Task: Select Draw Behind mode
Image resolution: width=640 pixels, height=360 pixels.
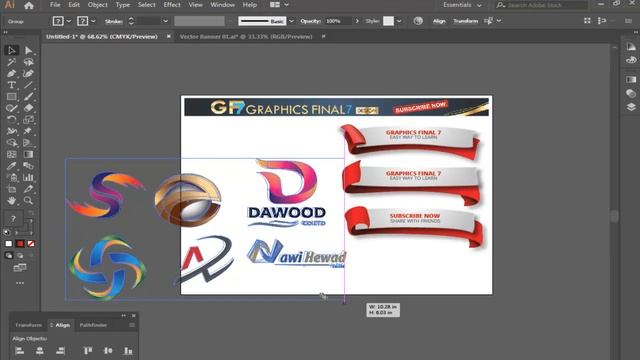Action: pos(20,256)
